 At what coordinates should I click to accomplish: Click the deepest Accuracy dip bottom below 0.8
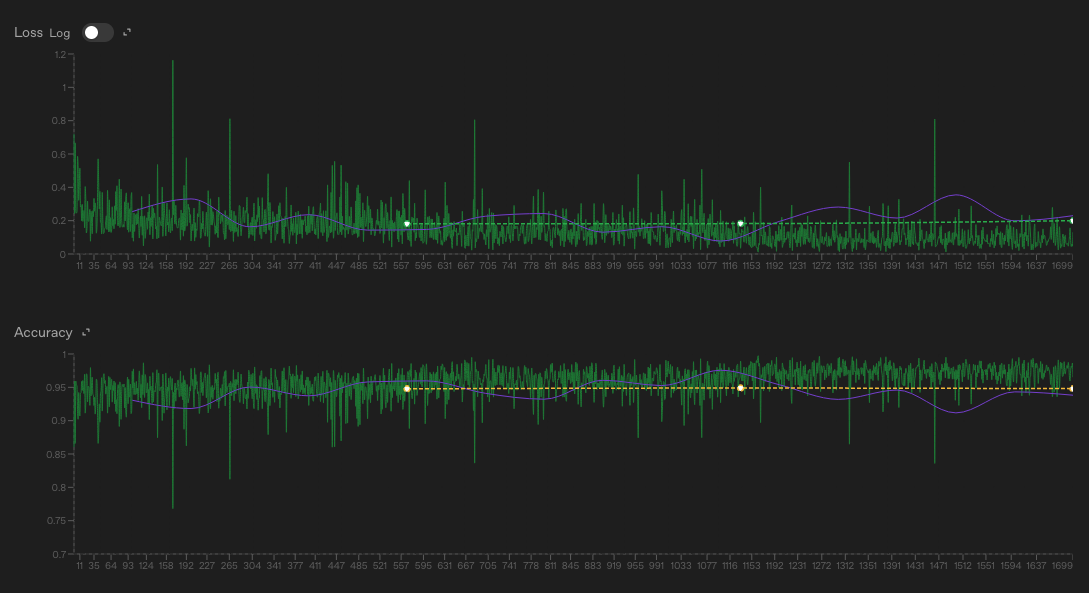coord(173,507)
